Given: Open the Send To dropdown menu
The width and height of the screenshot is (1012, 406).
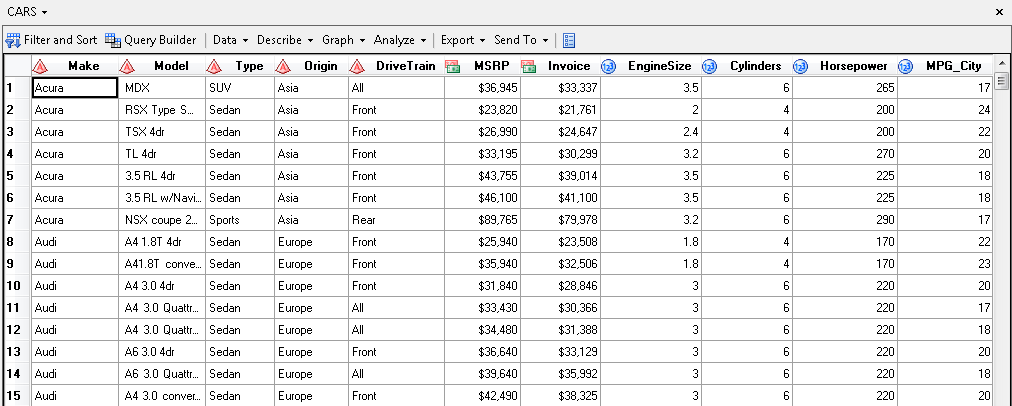Looking at the screenshot, I should tap(521, 40).
